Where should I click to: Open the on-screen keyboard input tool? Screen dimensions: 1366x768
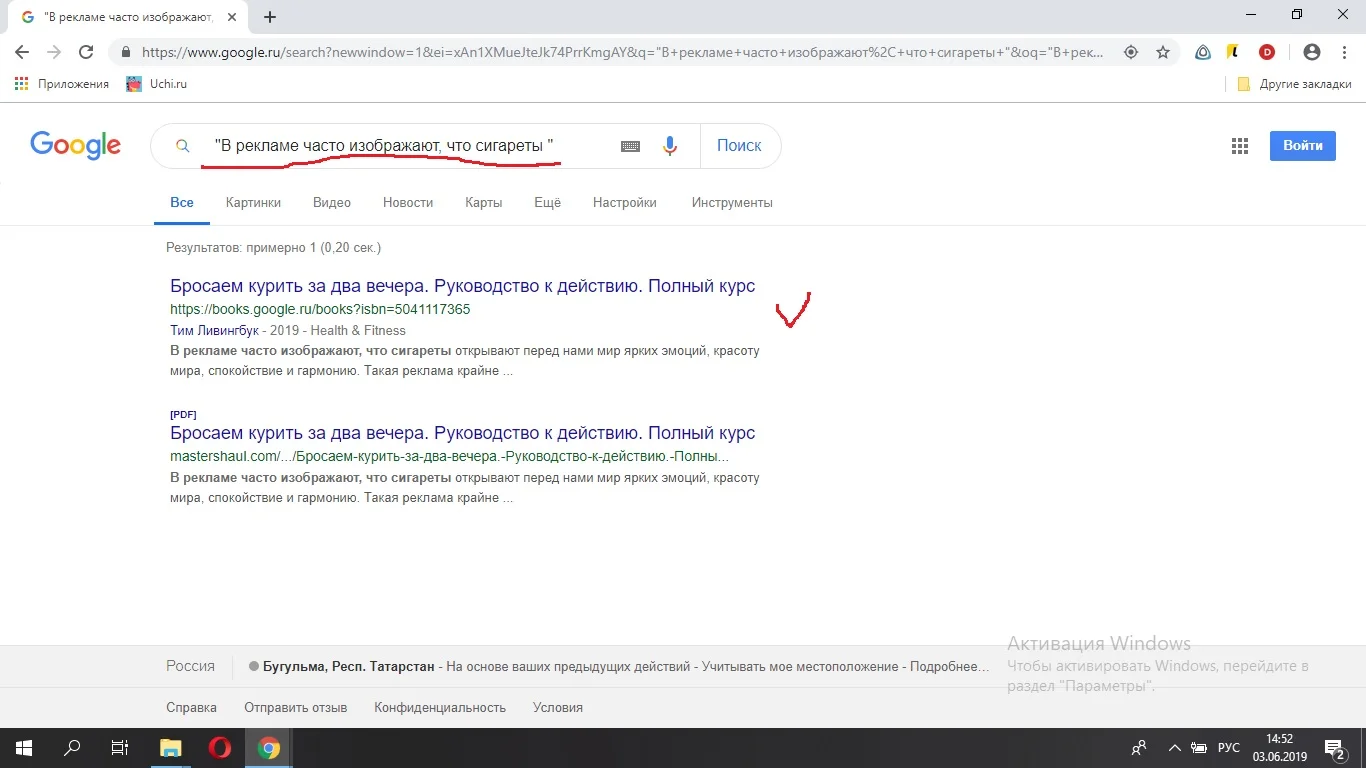pos(630,146)
